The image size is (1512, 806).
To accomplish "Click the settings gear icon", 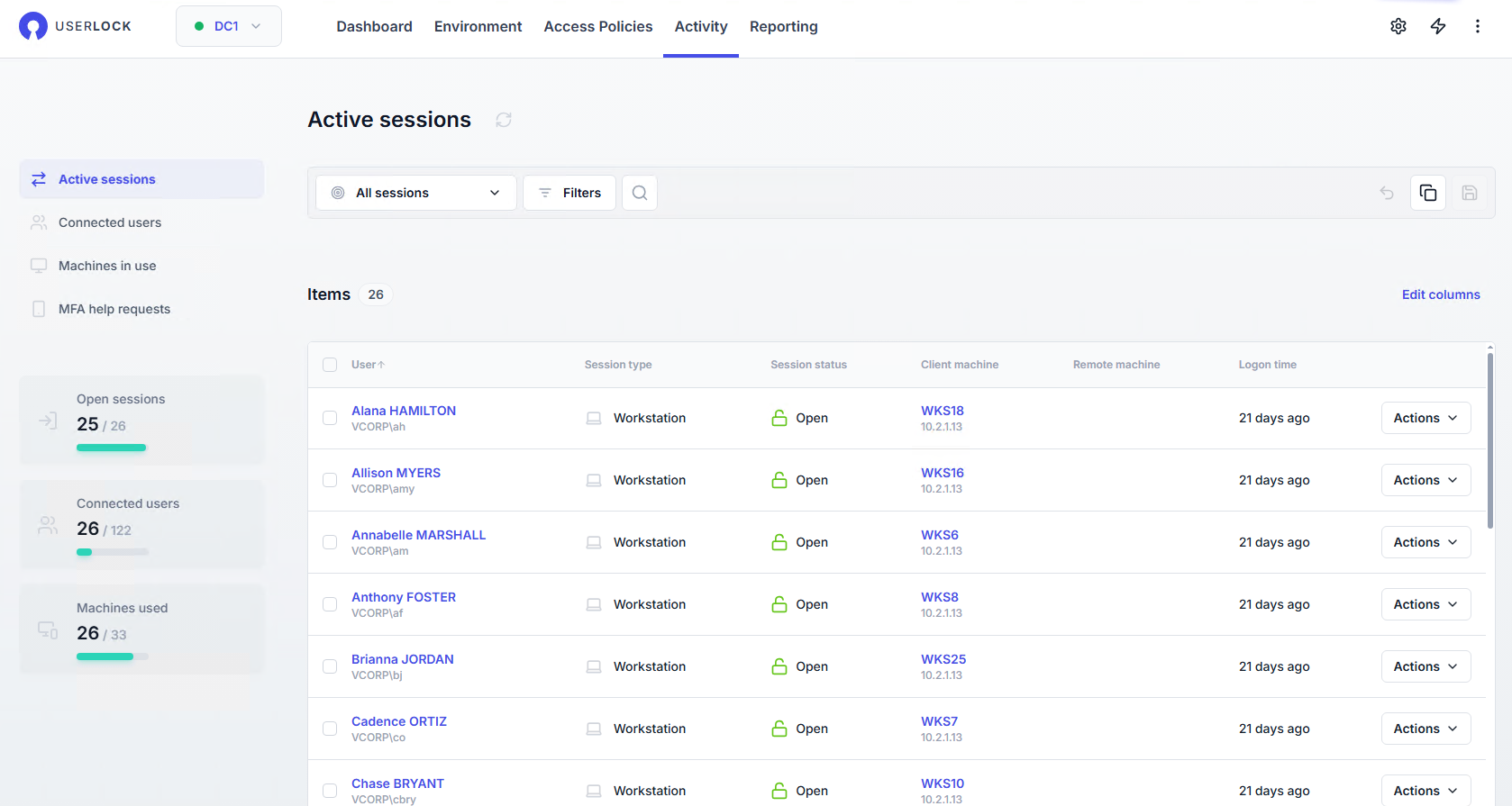I will coord(1398,26).
